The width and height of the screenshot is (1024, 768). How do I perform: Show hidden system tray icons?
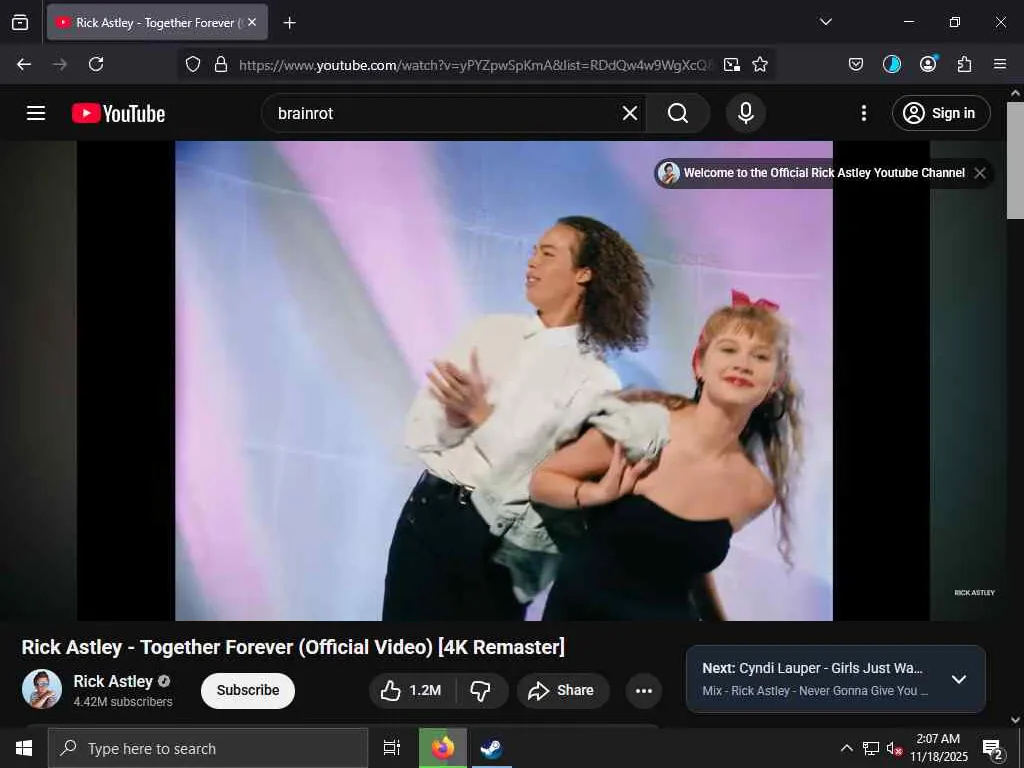tap(846, 748)
